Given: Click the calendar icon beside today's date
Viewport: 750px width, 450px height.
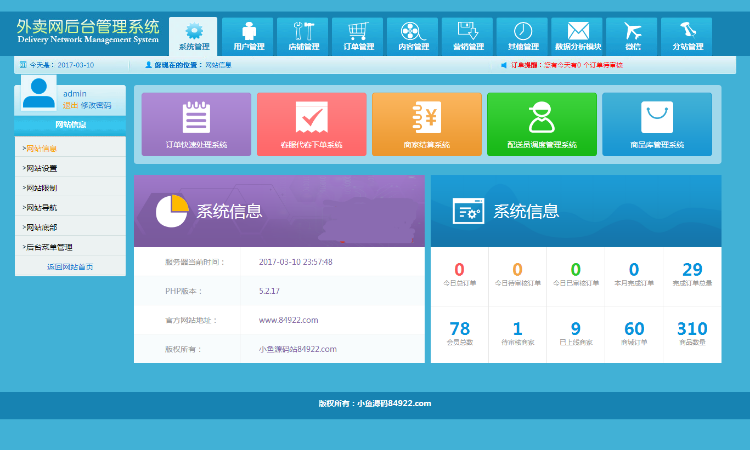Looking at the screenshot, I should click(x=23, y=65).
